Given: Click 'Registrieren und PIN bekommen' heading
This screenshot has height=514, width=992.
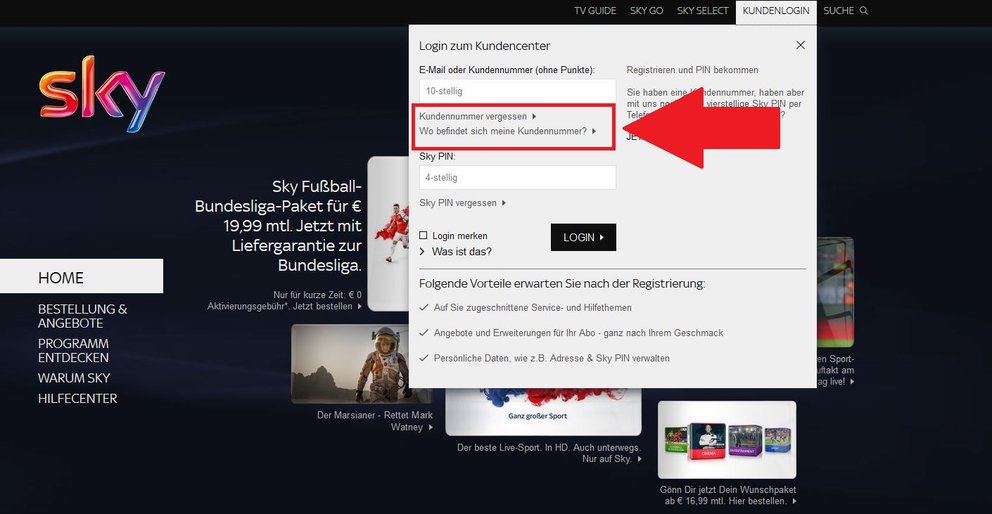Looking at the screenshot, I should (692, 70).
